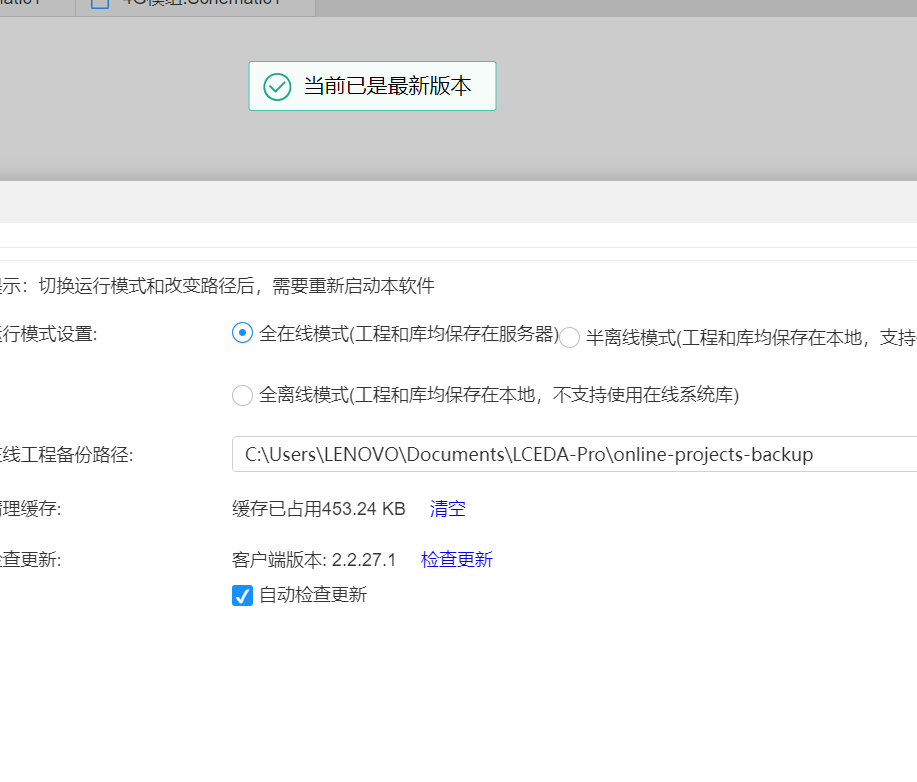Click 清空 to clear the cache

pos(447,509)
